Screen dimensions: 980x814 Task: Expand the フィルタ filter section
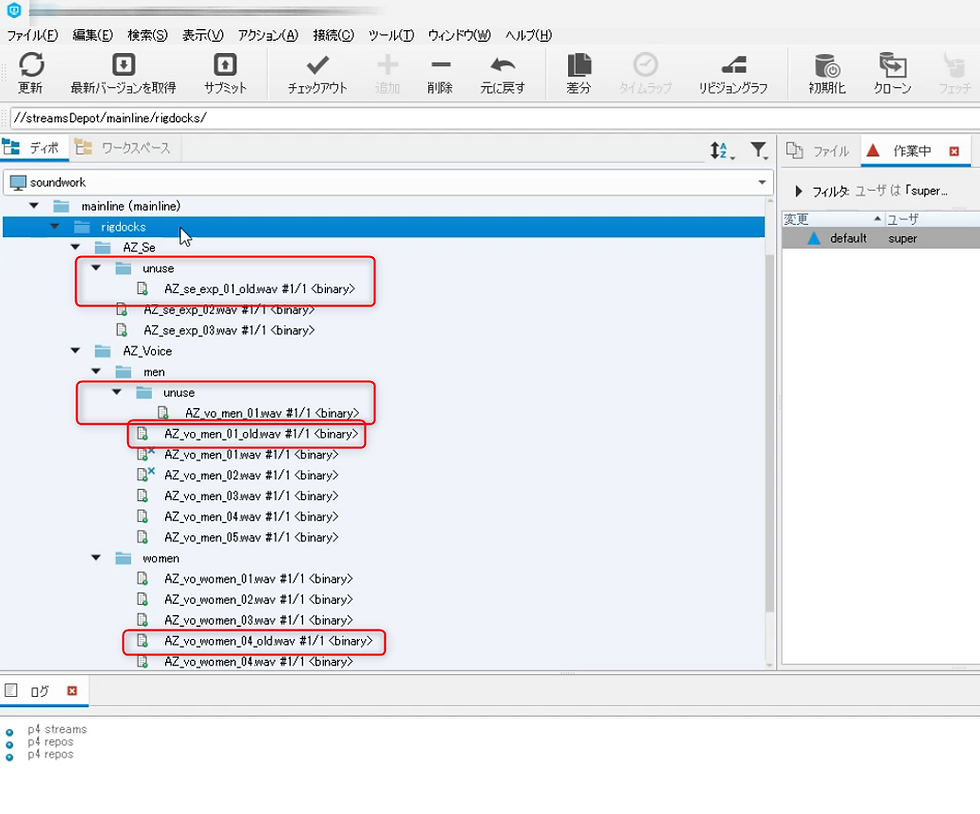tap(798, 191)
